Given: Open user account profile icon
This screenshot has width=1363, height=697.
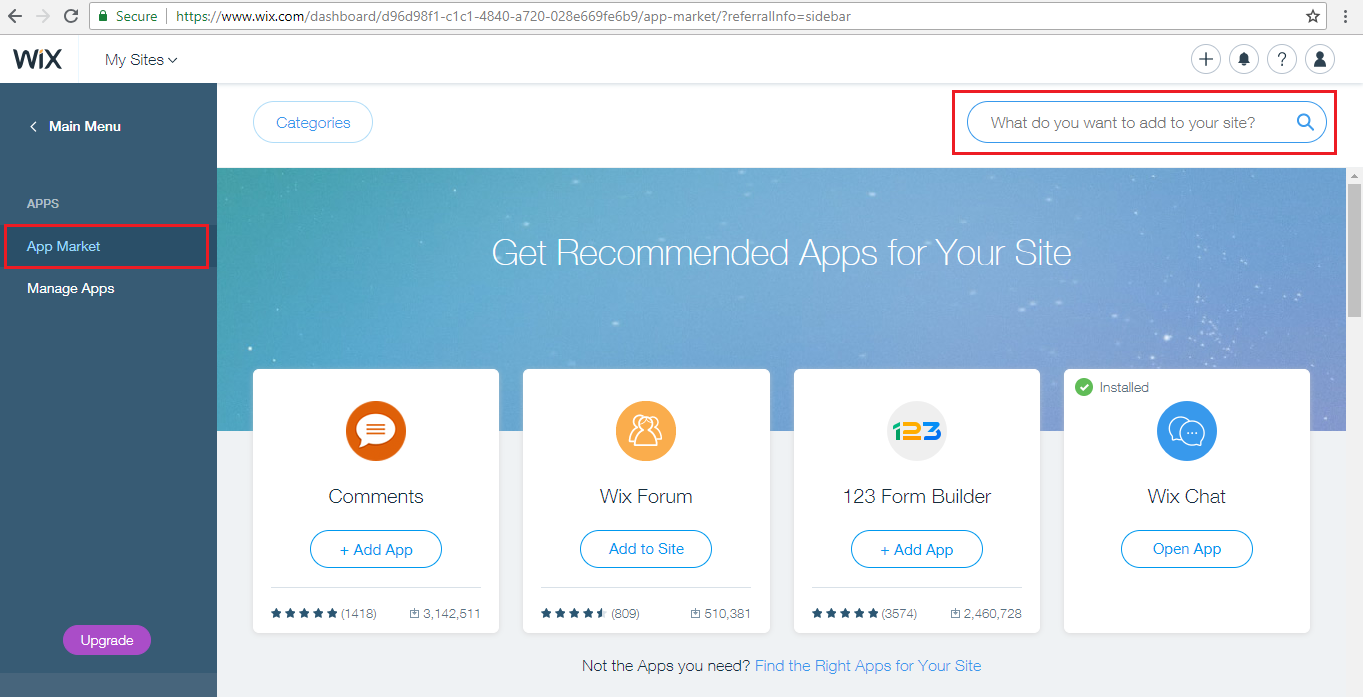Looking at the screenshot, I should [1320, 59].
